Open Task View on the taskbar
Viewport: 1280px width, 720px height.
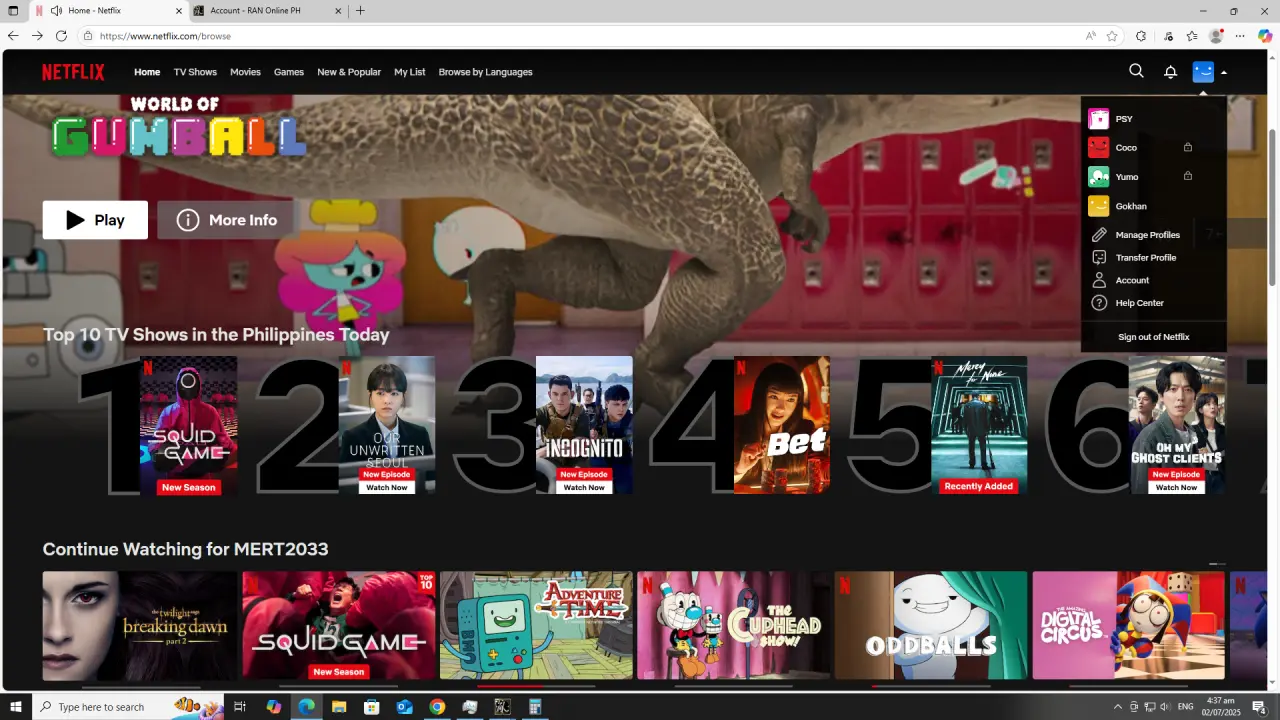(240, 707)
